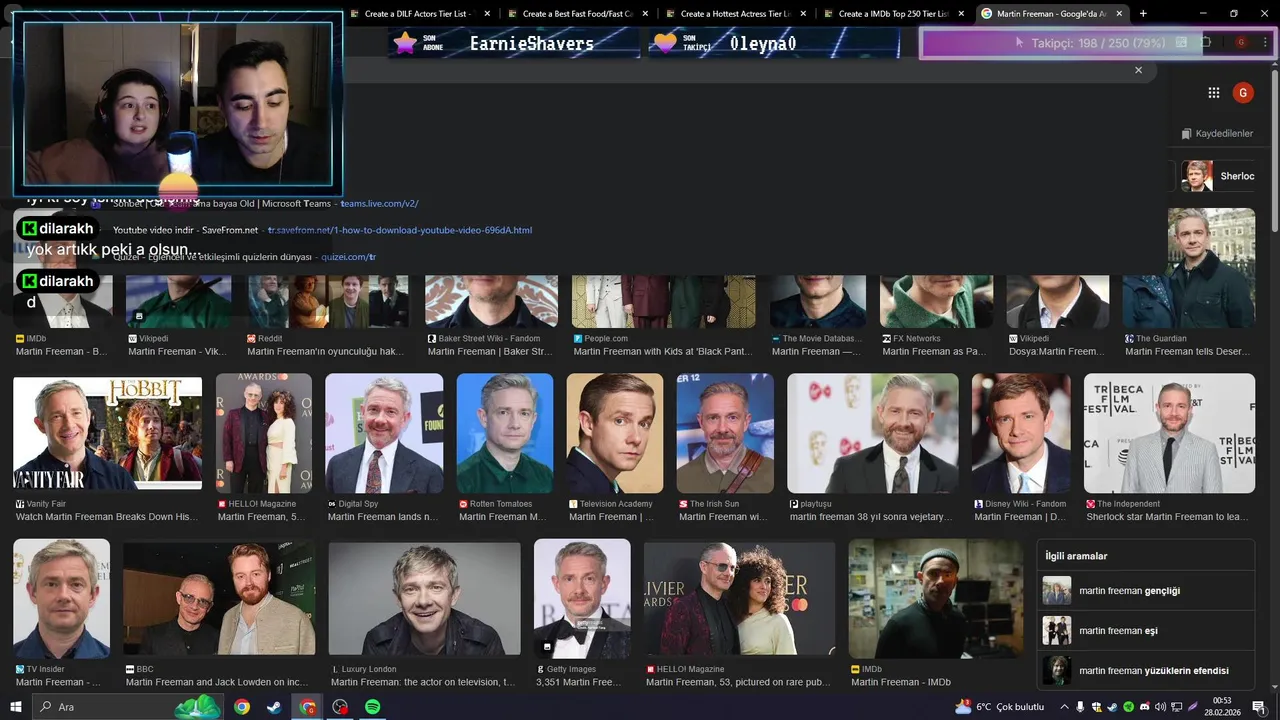Focus the taskbar Ara search box
This screenshot has width=1280, height=720.
pyautogui.click(x=128, y=707)
